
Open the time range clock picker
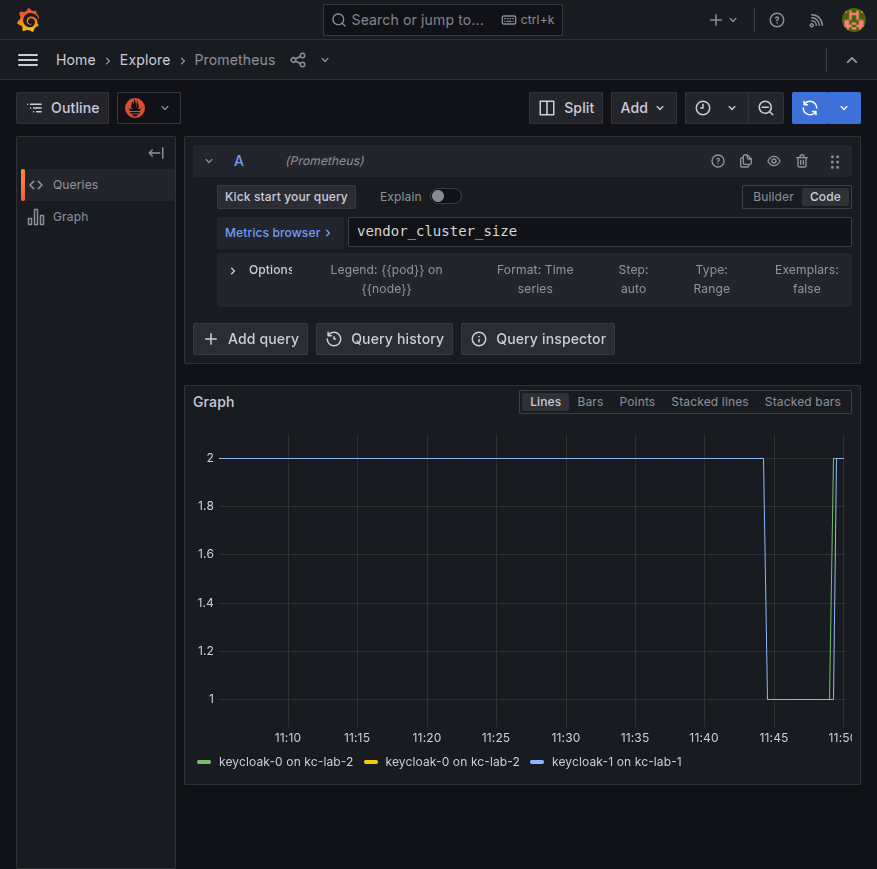click(x=703, y=108)
